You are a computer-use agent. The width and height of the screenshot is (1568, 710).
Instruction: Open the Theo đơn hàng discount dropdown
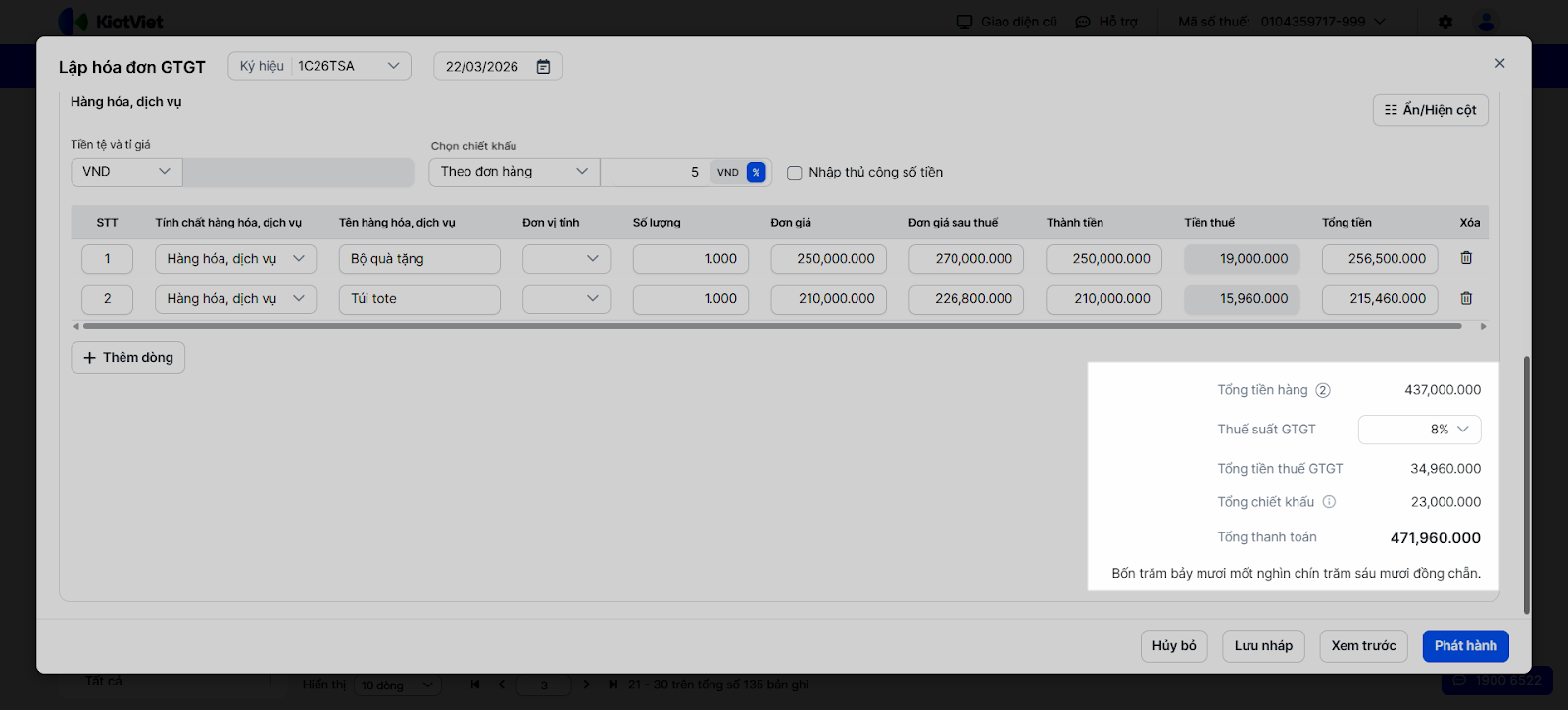point(514,172)
